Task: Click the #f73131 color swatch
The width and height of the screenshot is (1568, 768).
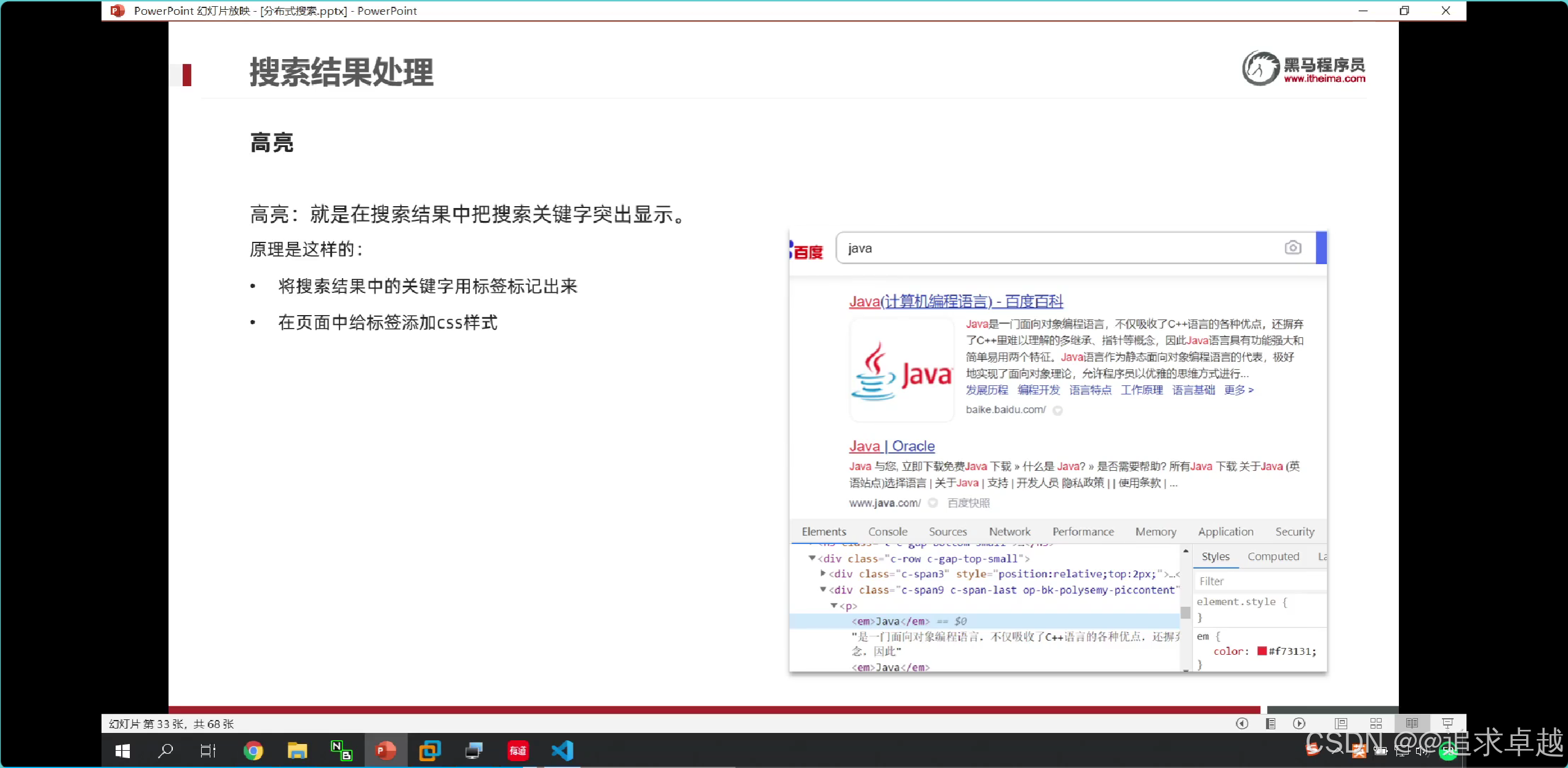Action: coord(1262,651)
